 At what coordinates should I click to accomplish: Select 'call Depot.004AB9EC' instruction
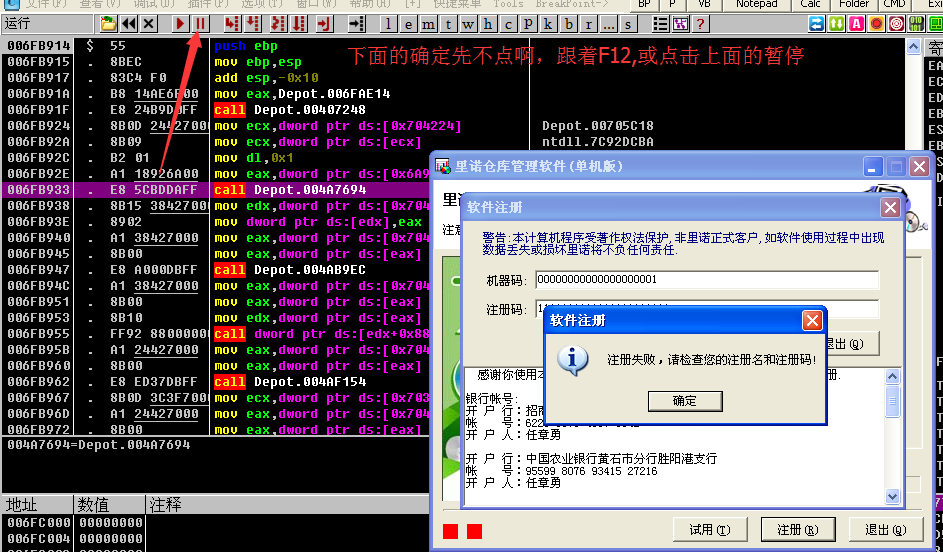pos(290,270)
